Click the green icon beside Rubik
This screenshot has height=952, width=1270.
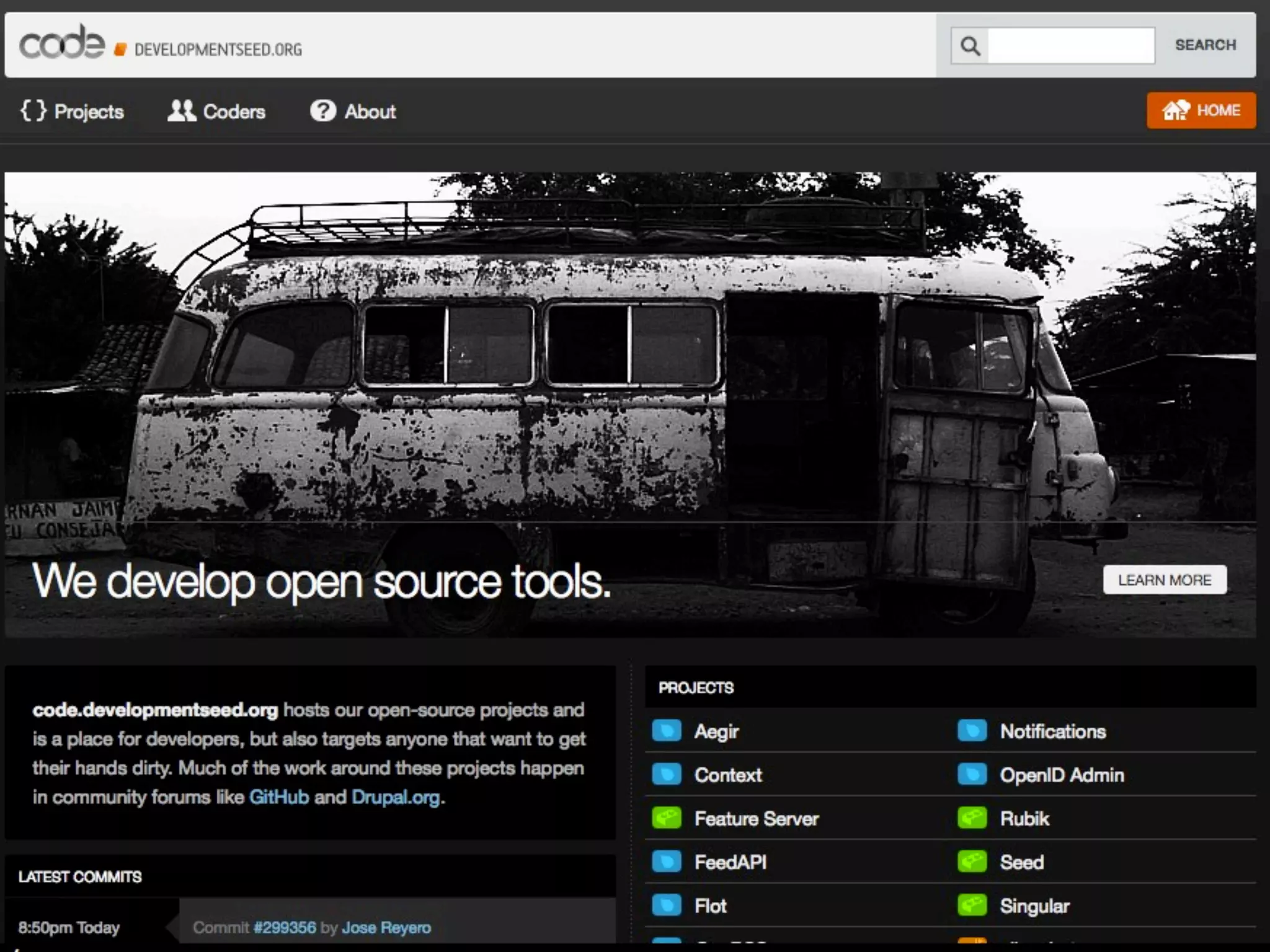(x=972, y=818)
